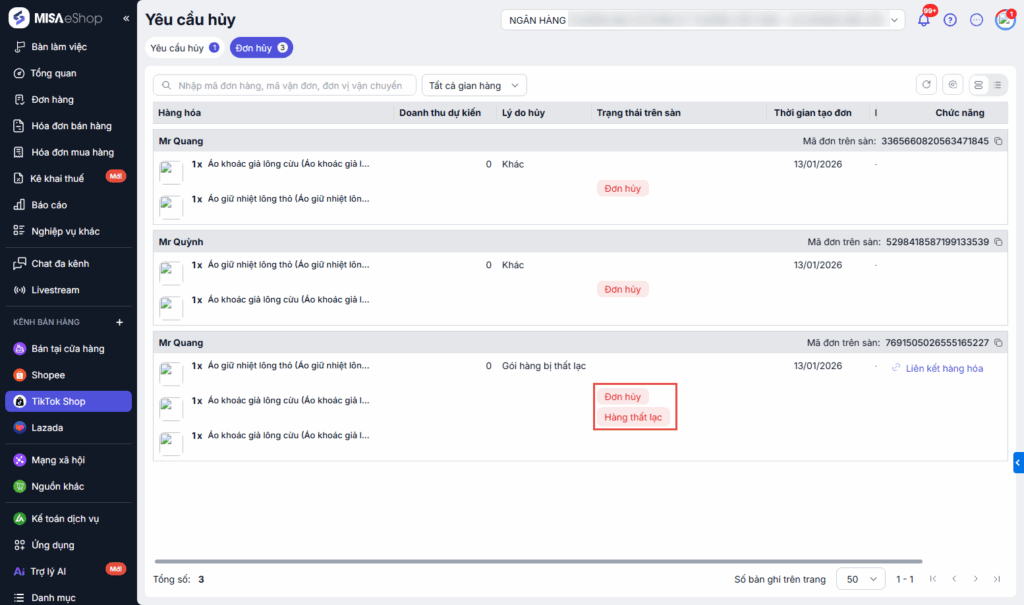The width and height of the screenshot is (1024, 605).
Task: Click Thời gian tạo đơn column header
Action: 812,113
